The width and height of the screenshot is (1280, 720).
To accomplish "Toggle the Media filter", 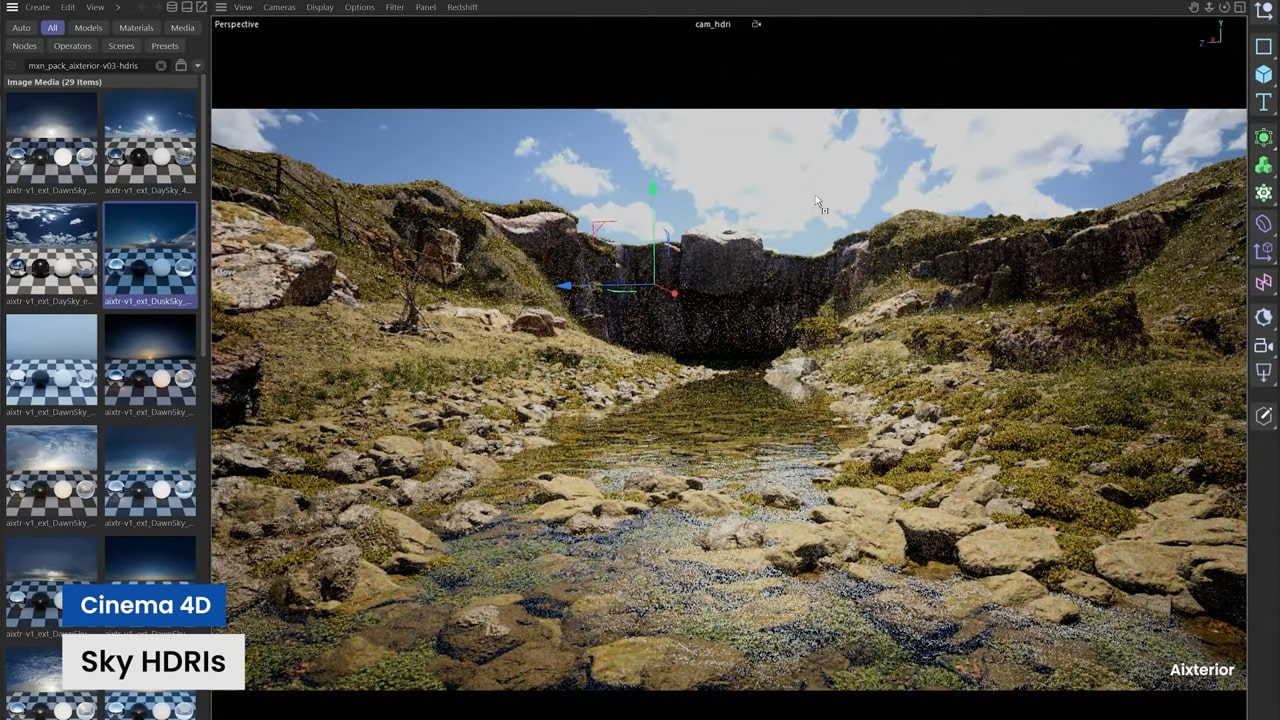I will (182, 28).
